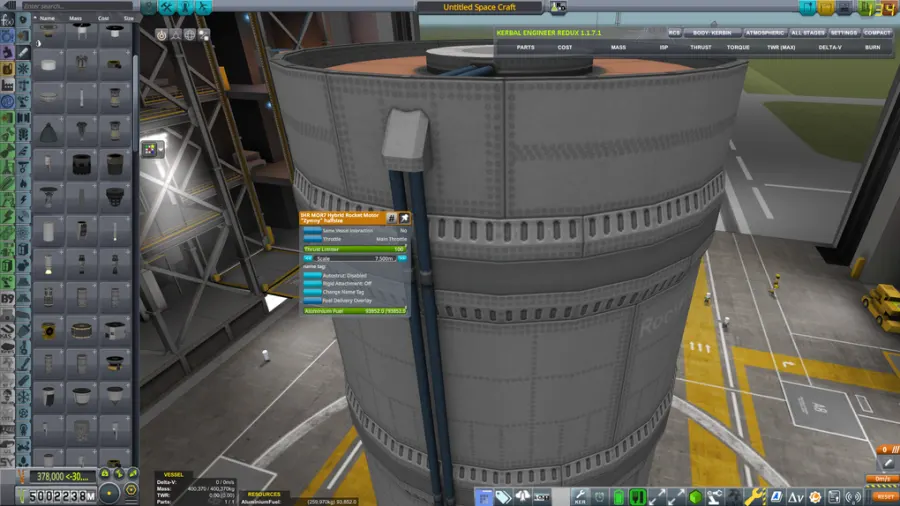
Task: Open Kerbal Engineer Settings
Action: pyautogui.click(x=844, y=33)
